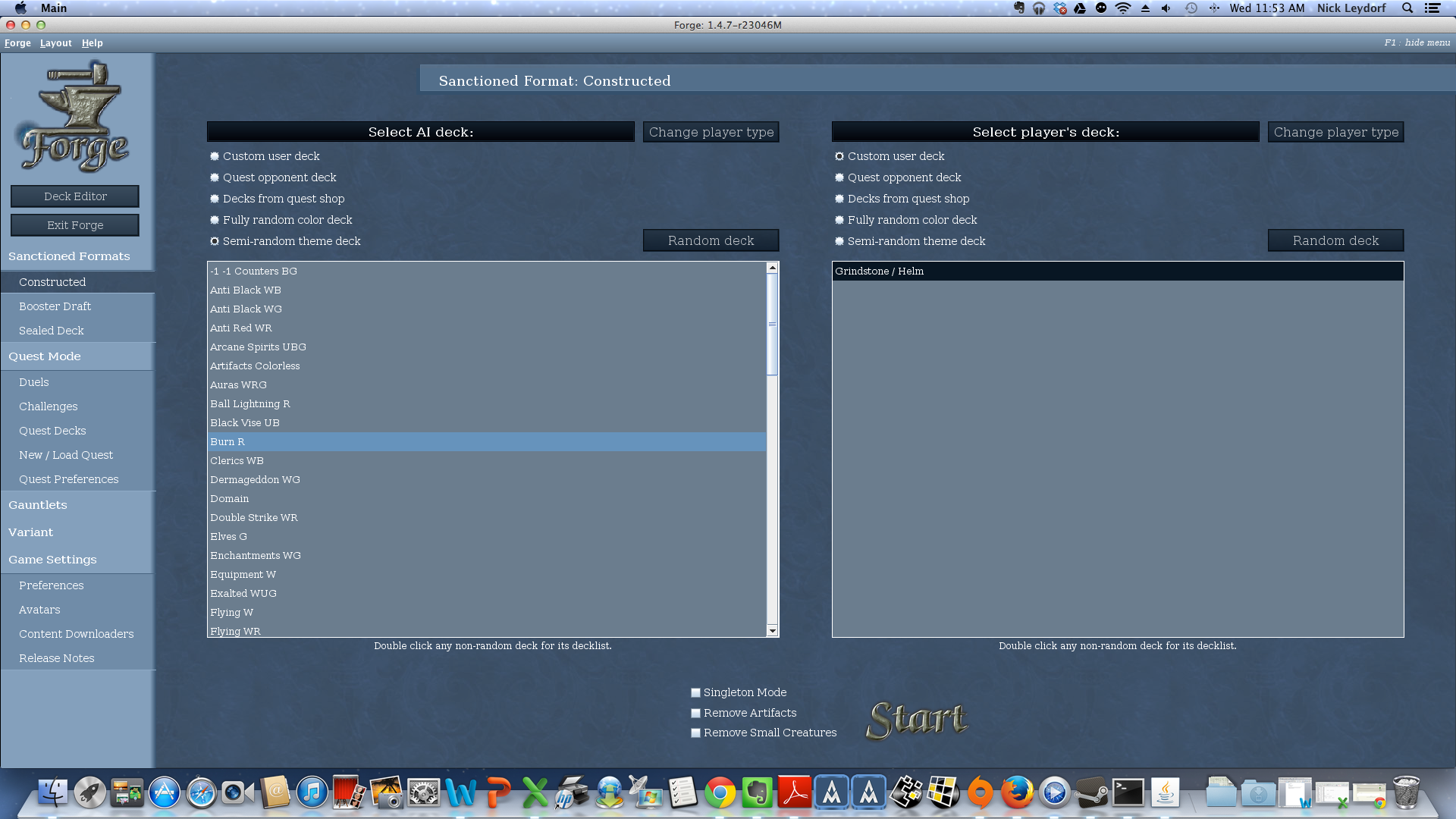Select AI 'Custom user deck' radio button

click(215, 156)
